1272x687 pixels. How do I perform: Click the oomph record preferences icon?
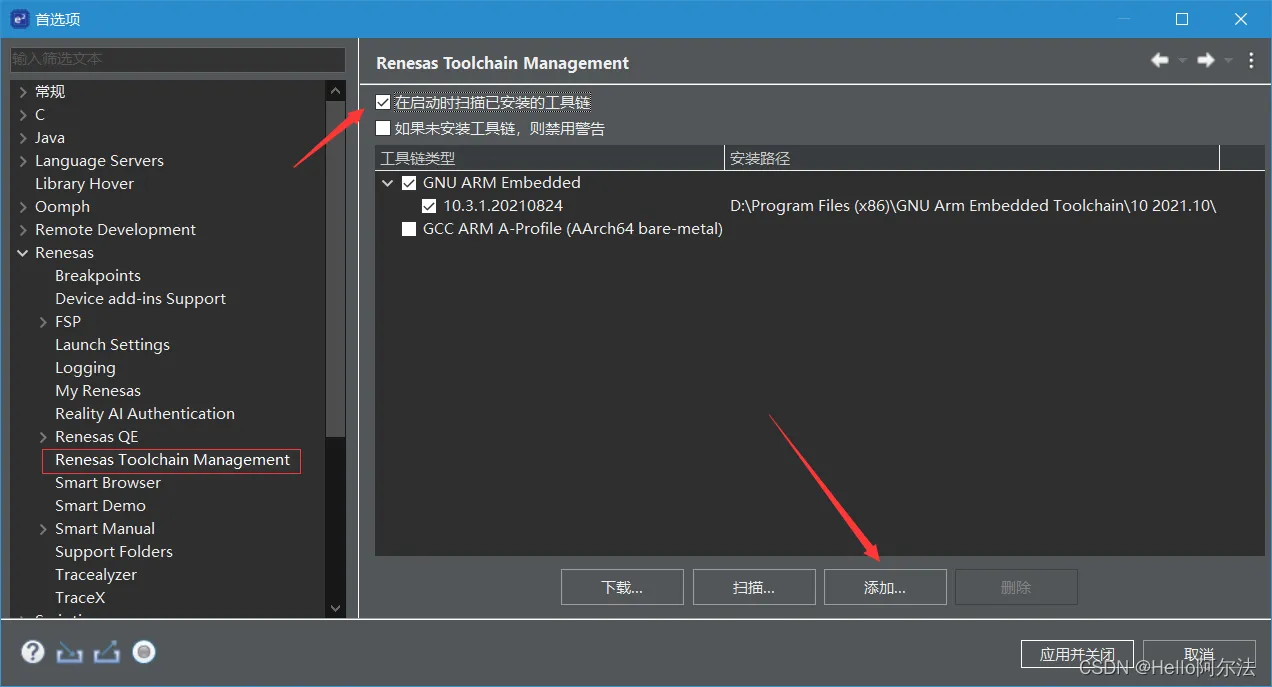click(x=145, y=653)
